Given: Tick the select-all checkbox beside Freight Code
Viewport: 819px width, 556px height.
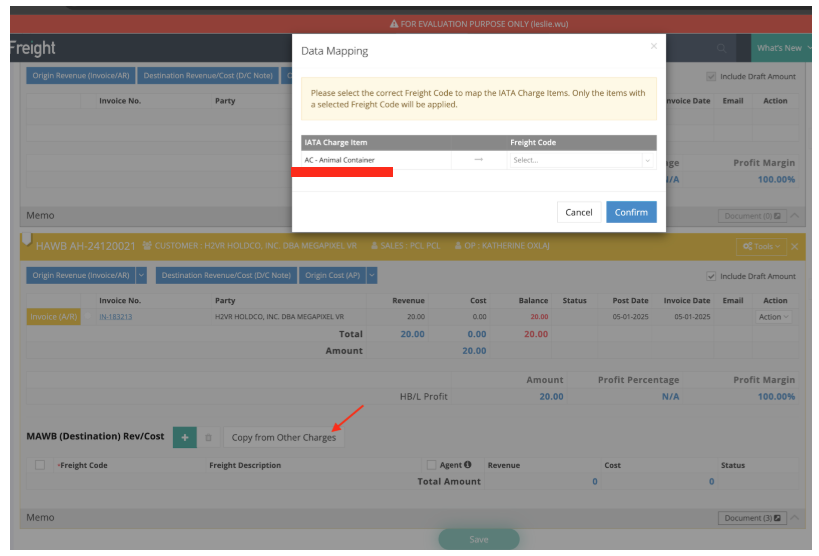Looking at the screenshot, I should point(40,465).
